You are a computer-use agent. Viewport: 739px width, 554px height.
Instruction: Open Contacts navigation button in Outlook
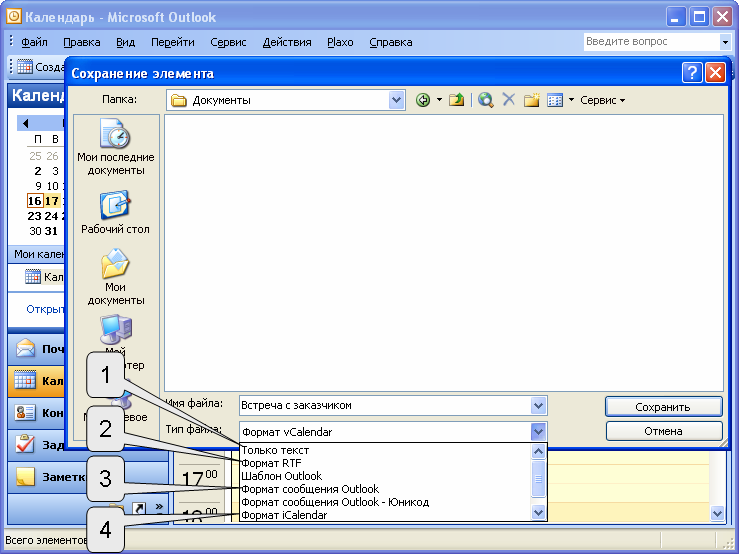pyautogui.click(x=36, y=413)
